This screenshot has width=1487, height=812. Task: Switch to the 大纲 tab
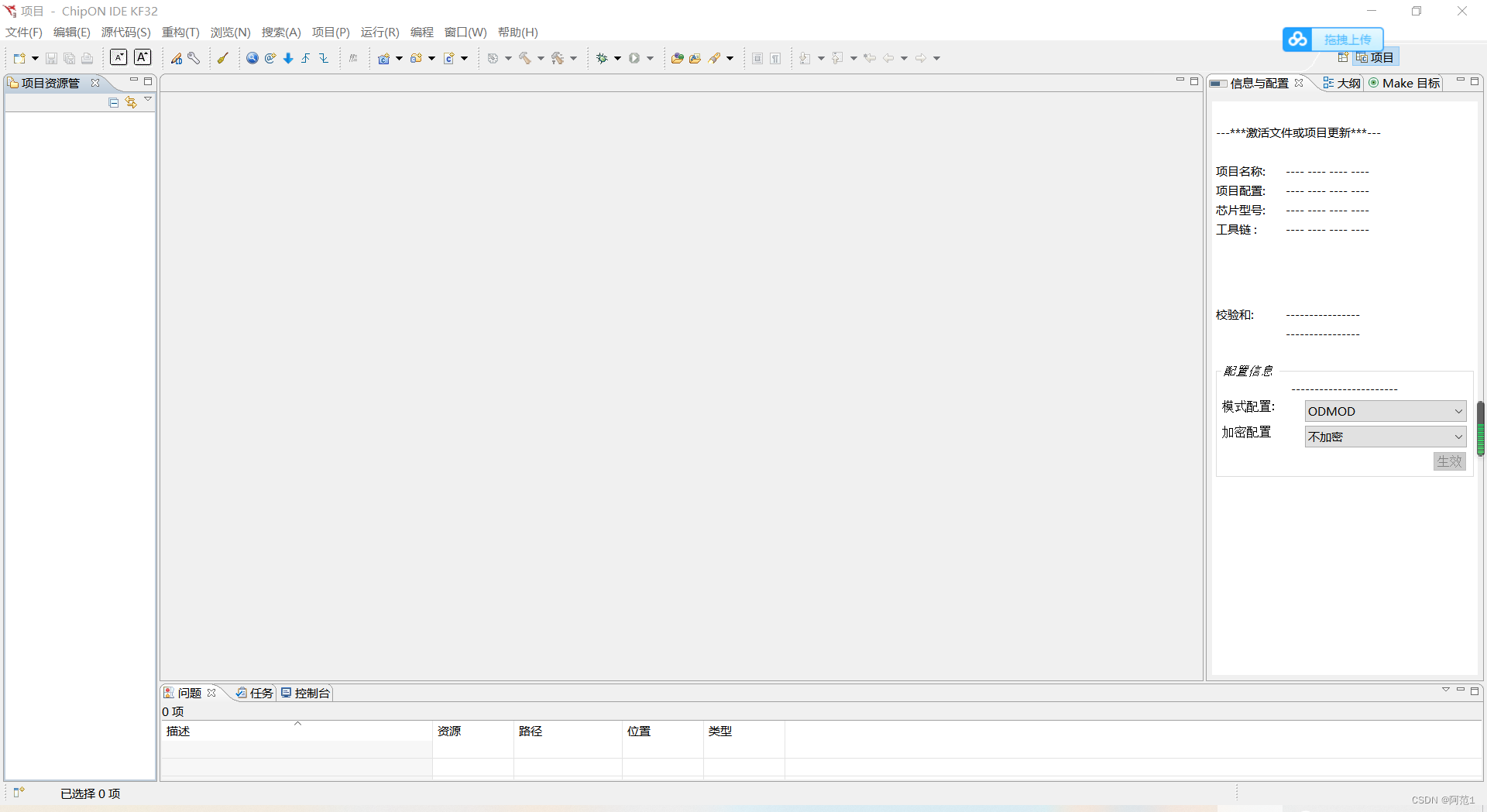(1342, 83)
